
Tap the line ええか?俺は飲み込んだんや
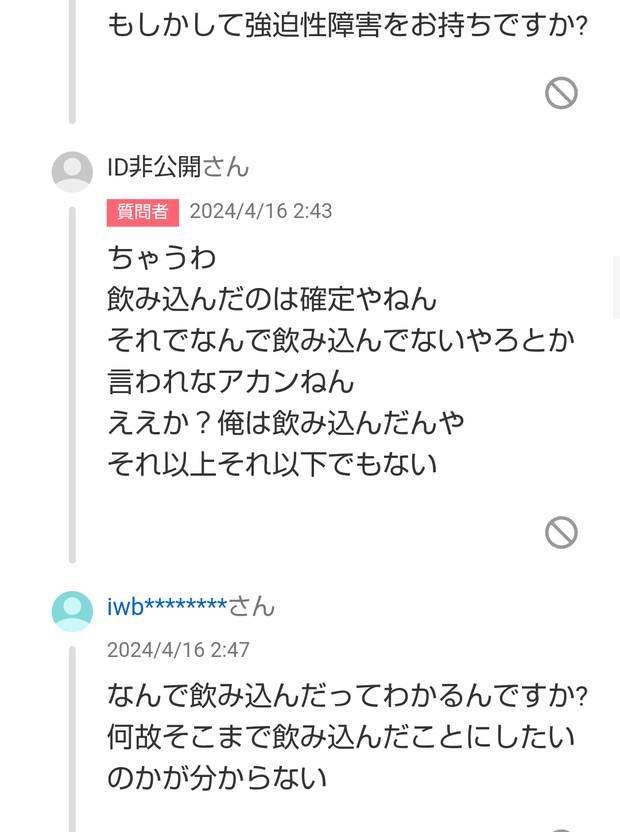(x=286, y=423)
